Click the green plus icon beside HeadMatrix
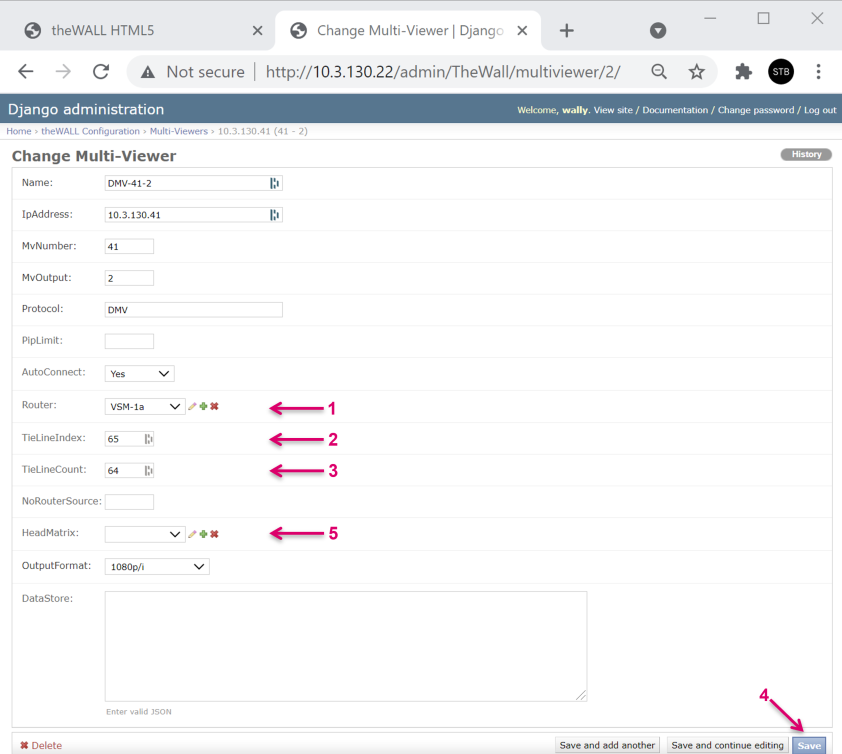This screenshot has height=754, width=842. (203, 534)
